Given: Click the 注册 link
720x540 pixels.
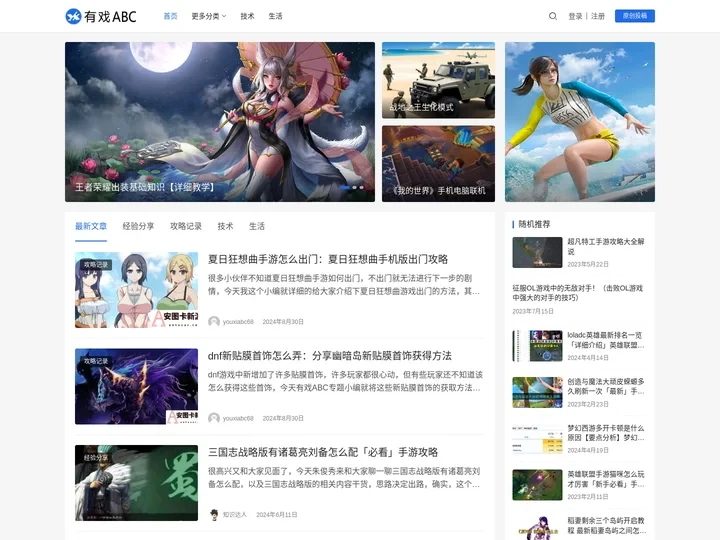Looking at the screenshot, I should 597,16.
